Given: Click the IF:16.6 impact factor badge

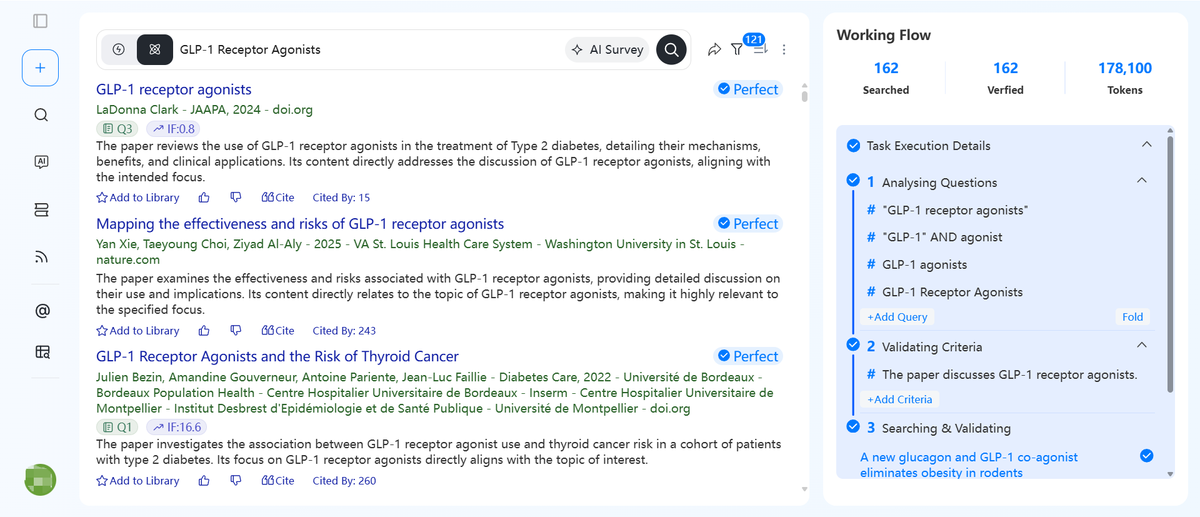Looking at the screenshot, I should coord(176,427).
